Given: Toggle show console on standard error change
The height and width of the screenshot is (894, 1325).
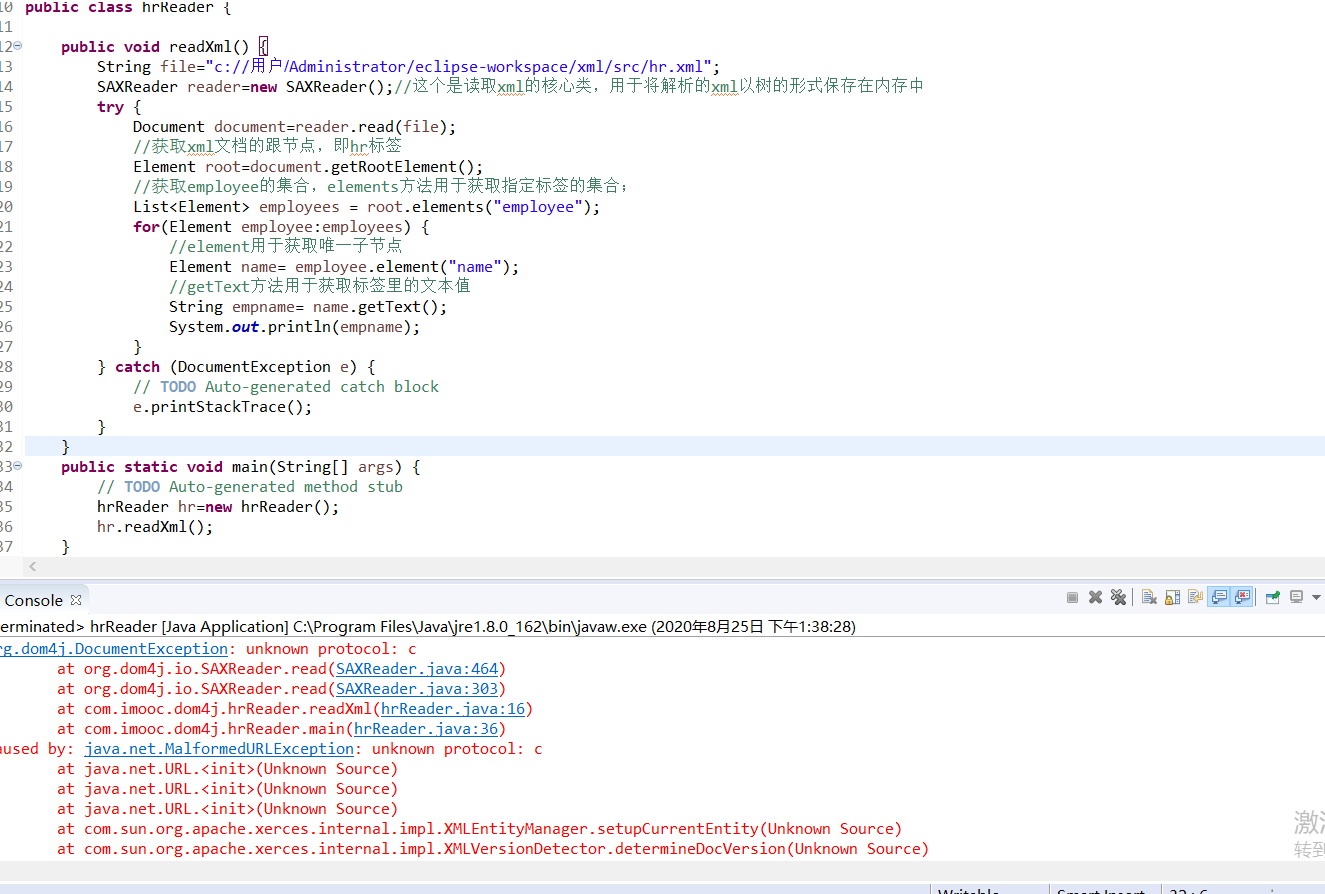Looking at the screenshot, I should coord(1242,597).
